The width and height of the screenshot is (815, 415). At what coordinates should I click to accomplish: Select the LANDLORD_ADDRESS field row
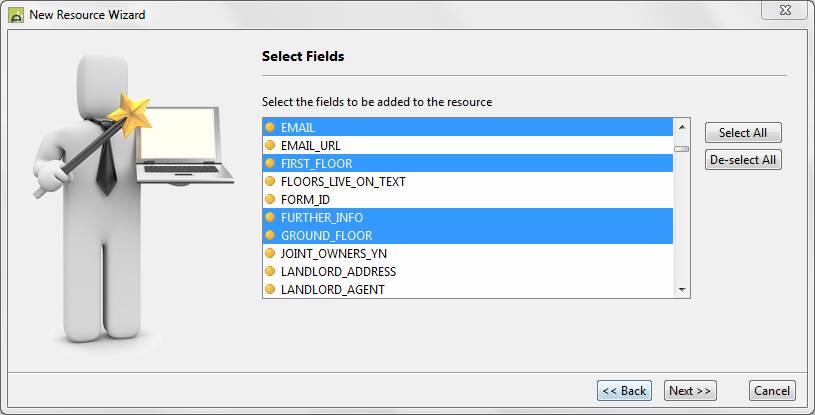[338, 271]
